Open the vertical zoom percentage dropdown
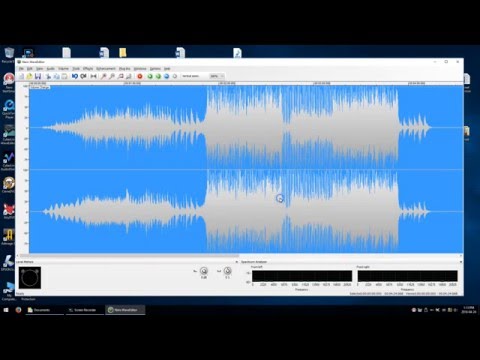Viewport: 480px width, 360px height. [x=216, y=76]
